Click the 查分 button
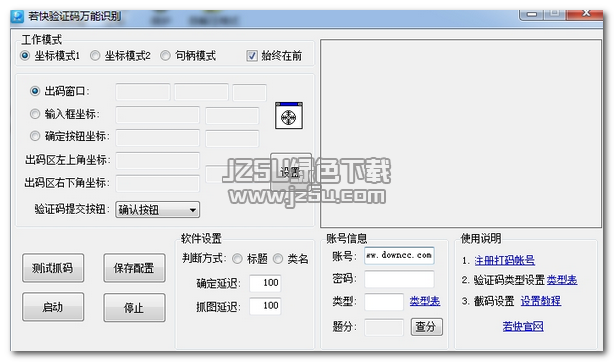Screen dimensions: 614x362 tap(426, 327)
